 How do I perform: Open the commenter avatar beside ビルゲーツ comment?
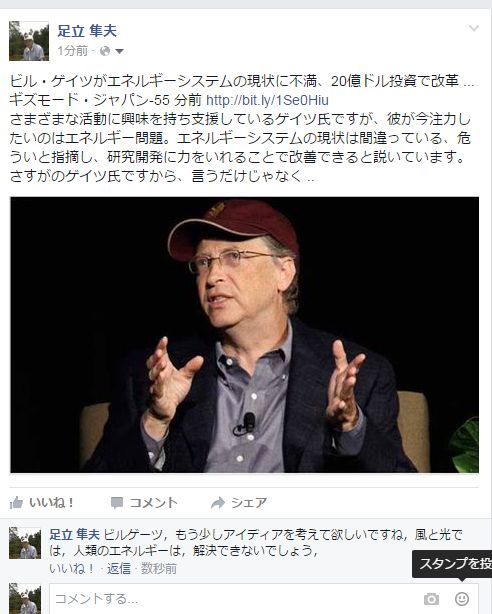coord(25,543)
